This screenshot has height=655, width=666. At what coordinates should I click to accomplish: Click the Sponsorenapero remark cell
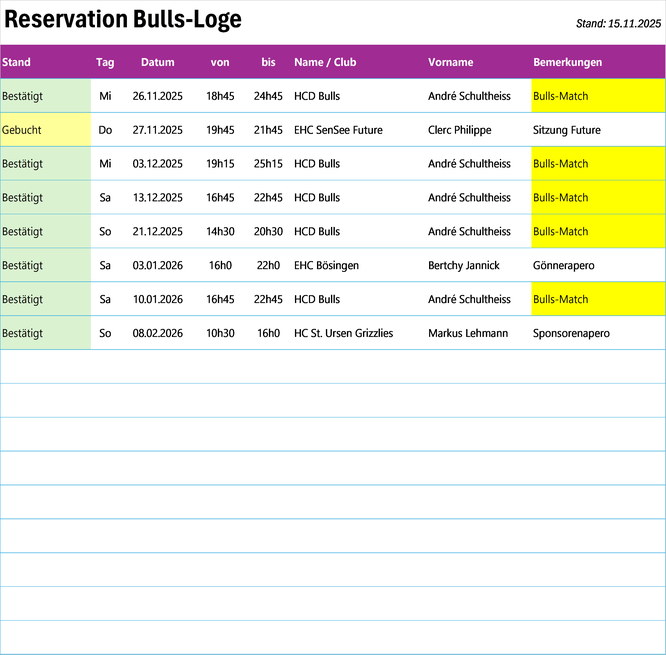(571, 333)
